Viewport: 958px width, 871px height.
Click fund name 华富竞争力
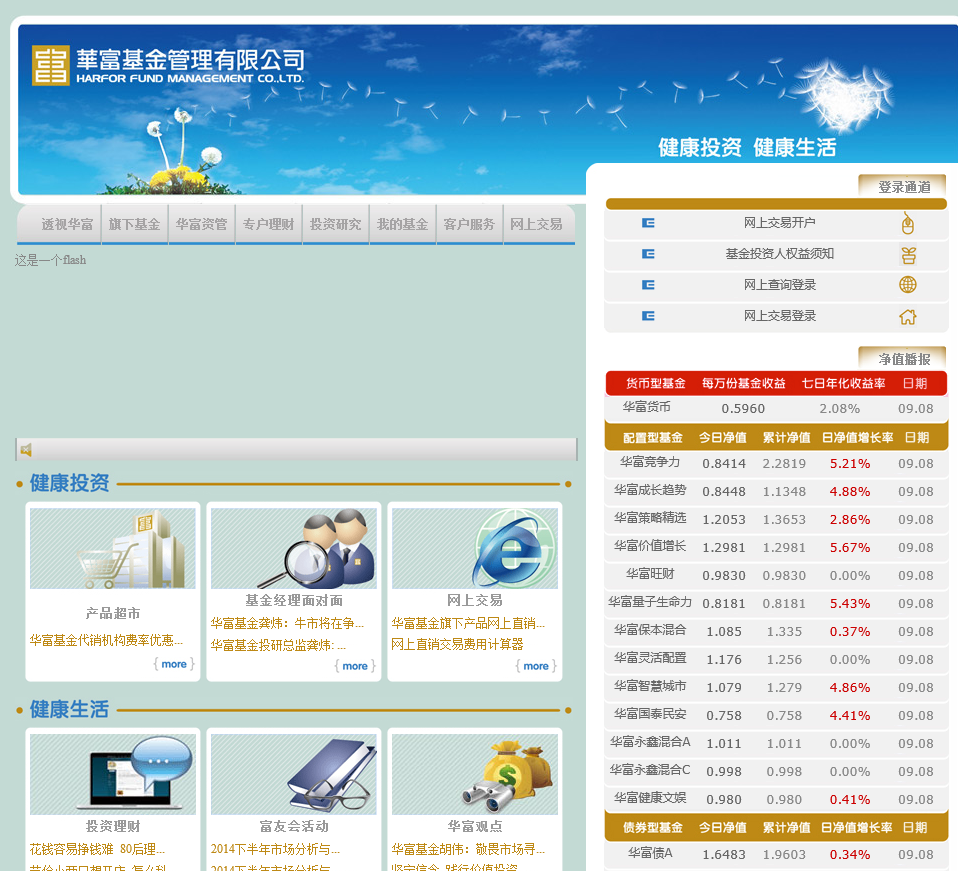point(649,462)
